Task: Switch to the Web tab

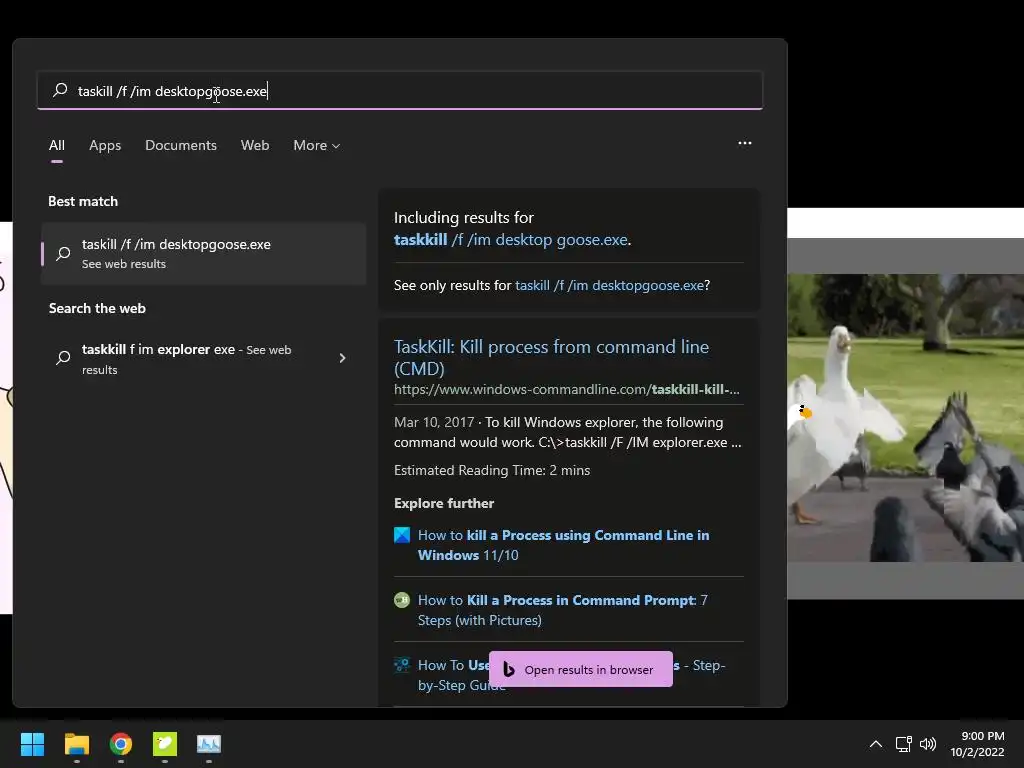Action: (x=255, y=145)
